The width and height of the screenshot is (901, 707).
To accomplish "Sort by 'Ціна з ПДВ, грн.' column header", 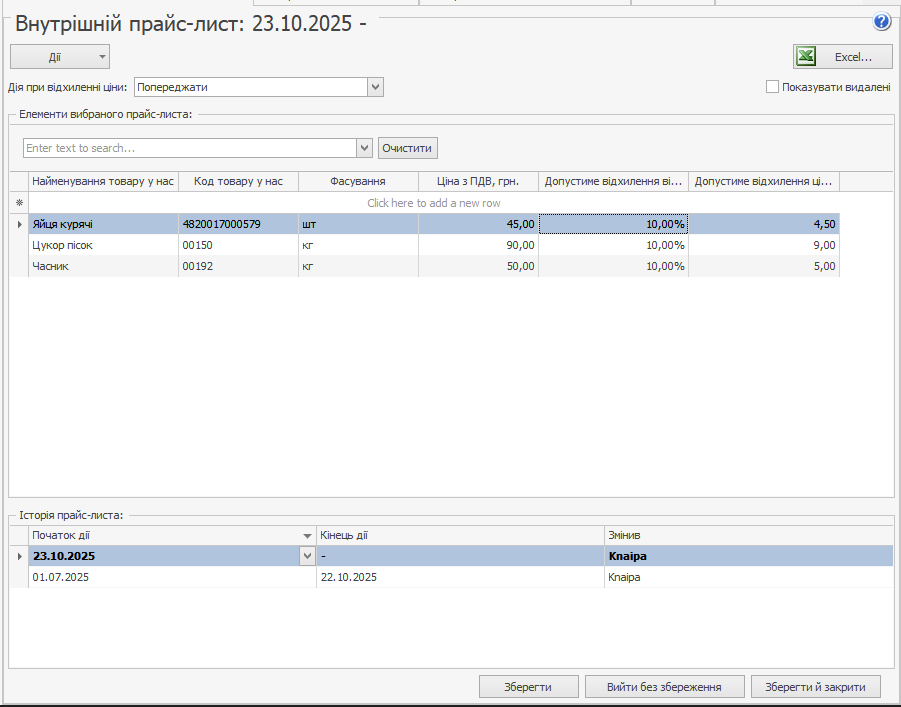I will (x=478, y=181).
